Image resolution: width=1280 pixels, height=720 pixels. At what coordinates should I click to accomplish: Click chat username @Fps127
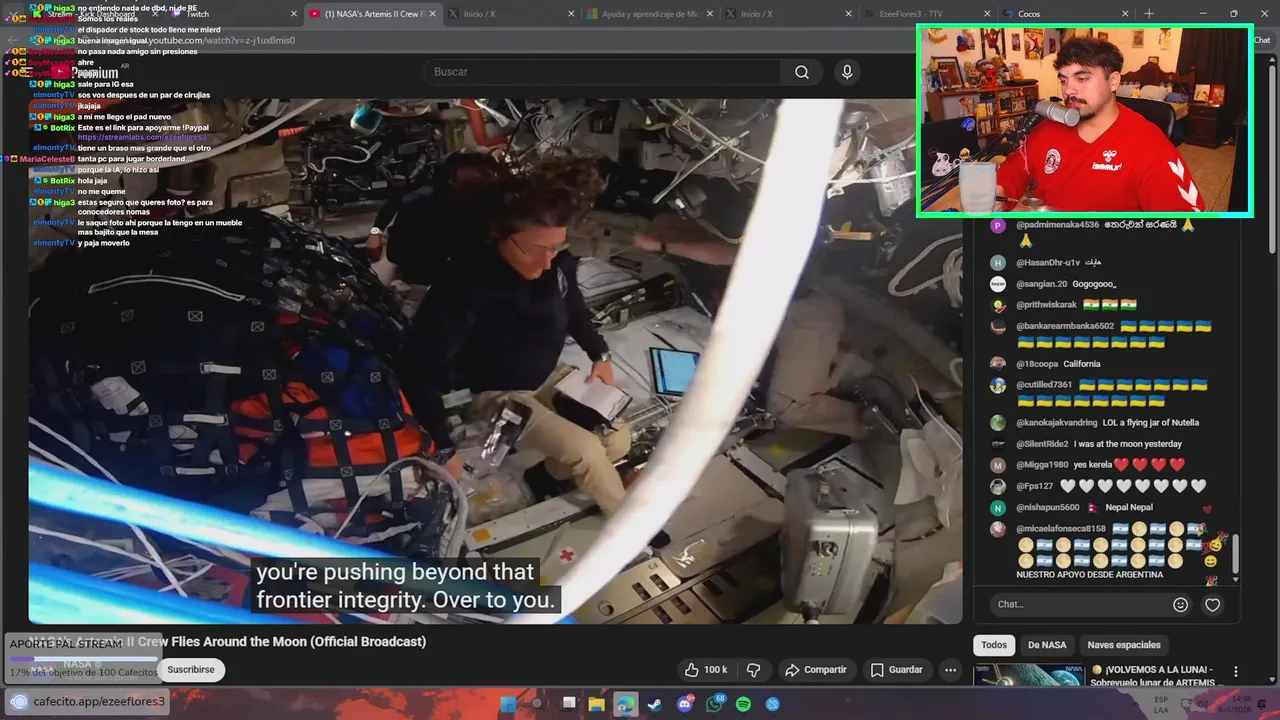tap(1035, 486)
